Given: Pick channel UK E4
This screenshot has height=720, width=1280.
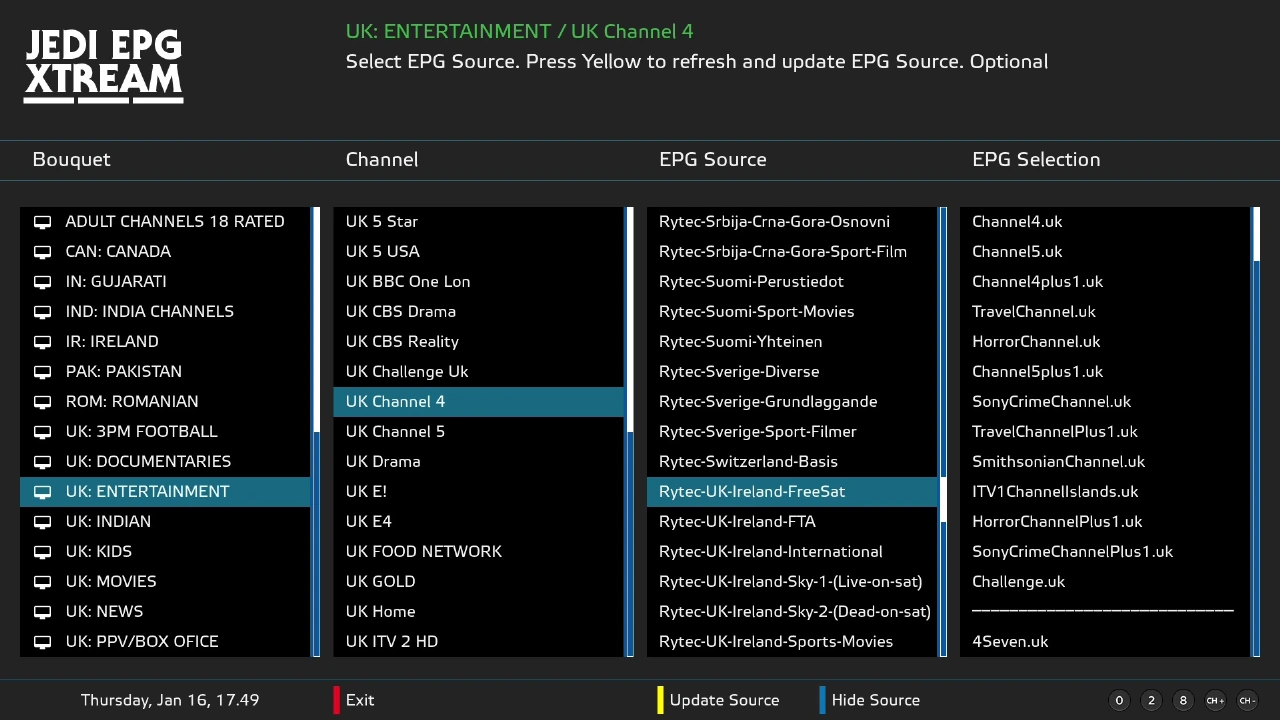Looking at the screenshot, I should click(x=478, y=522).
